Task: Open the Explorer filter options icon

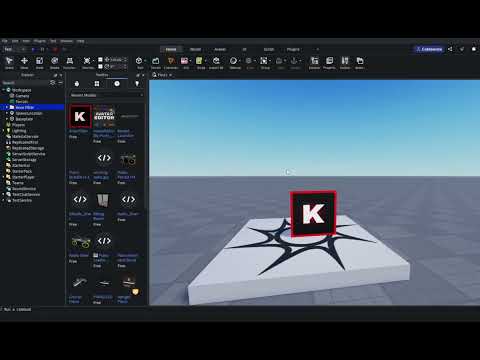Action: (52, 82)
